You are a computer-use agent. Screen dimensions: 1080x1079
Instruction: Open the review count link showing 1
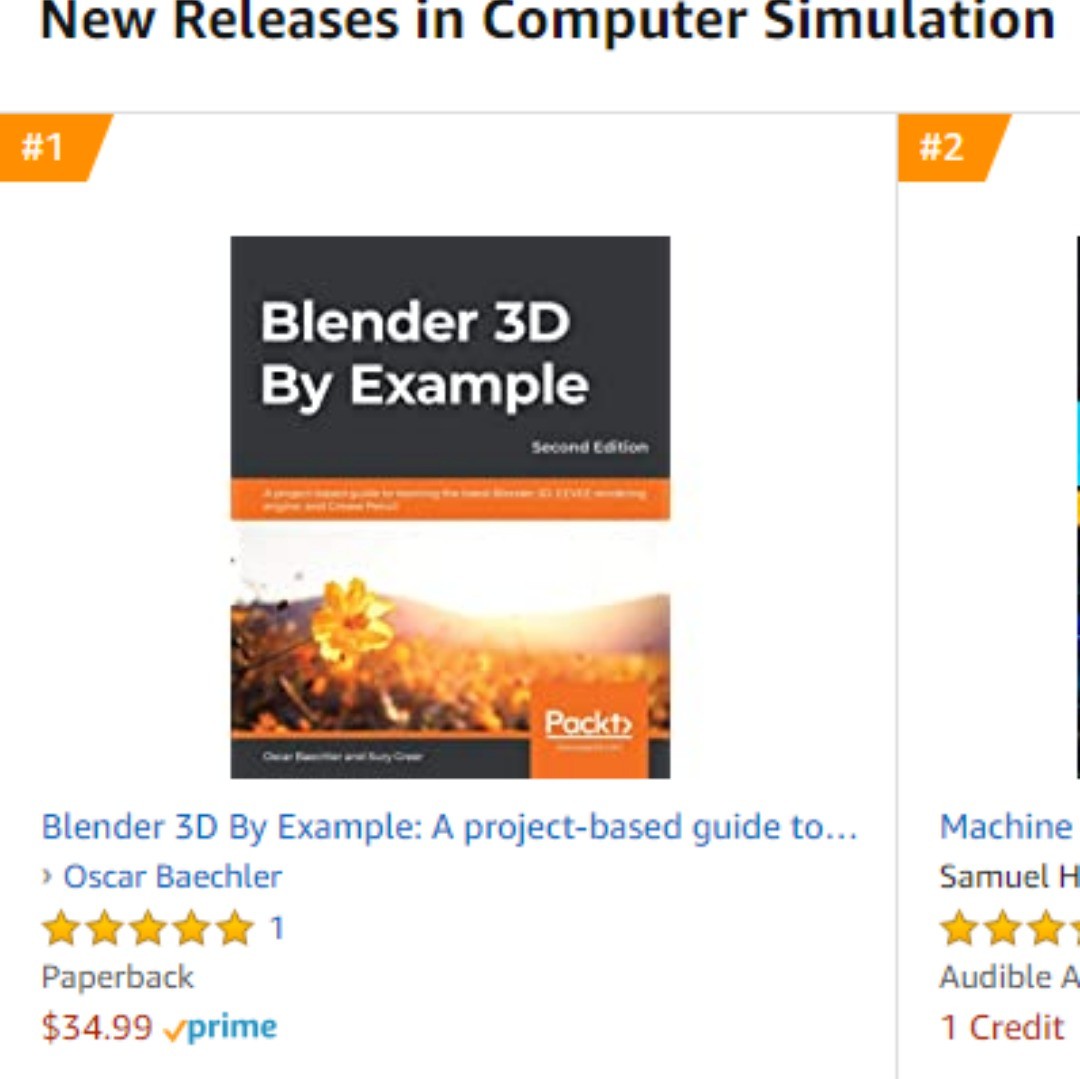[277, 929]
